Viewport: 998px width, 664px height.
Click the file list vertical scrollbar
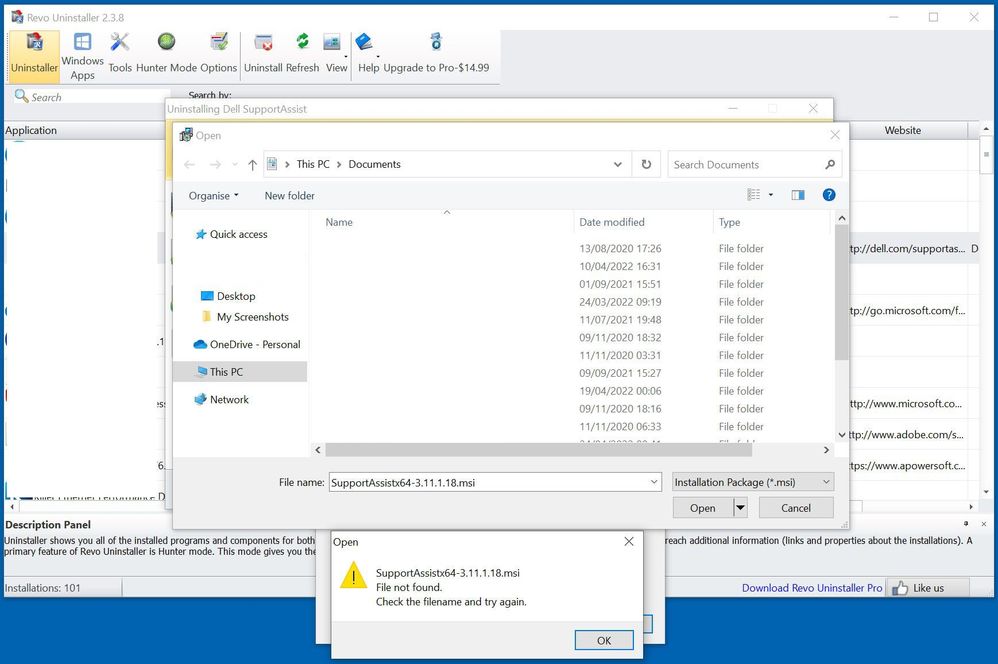coord(841,293)
